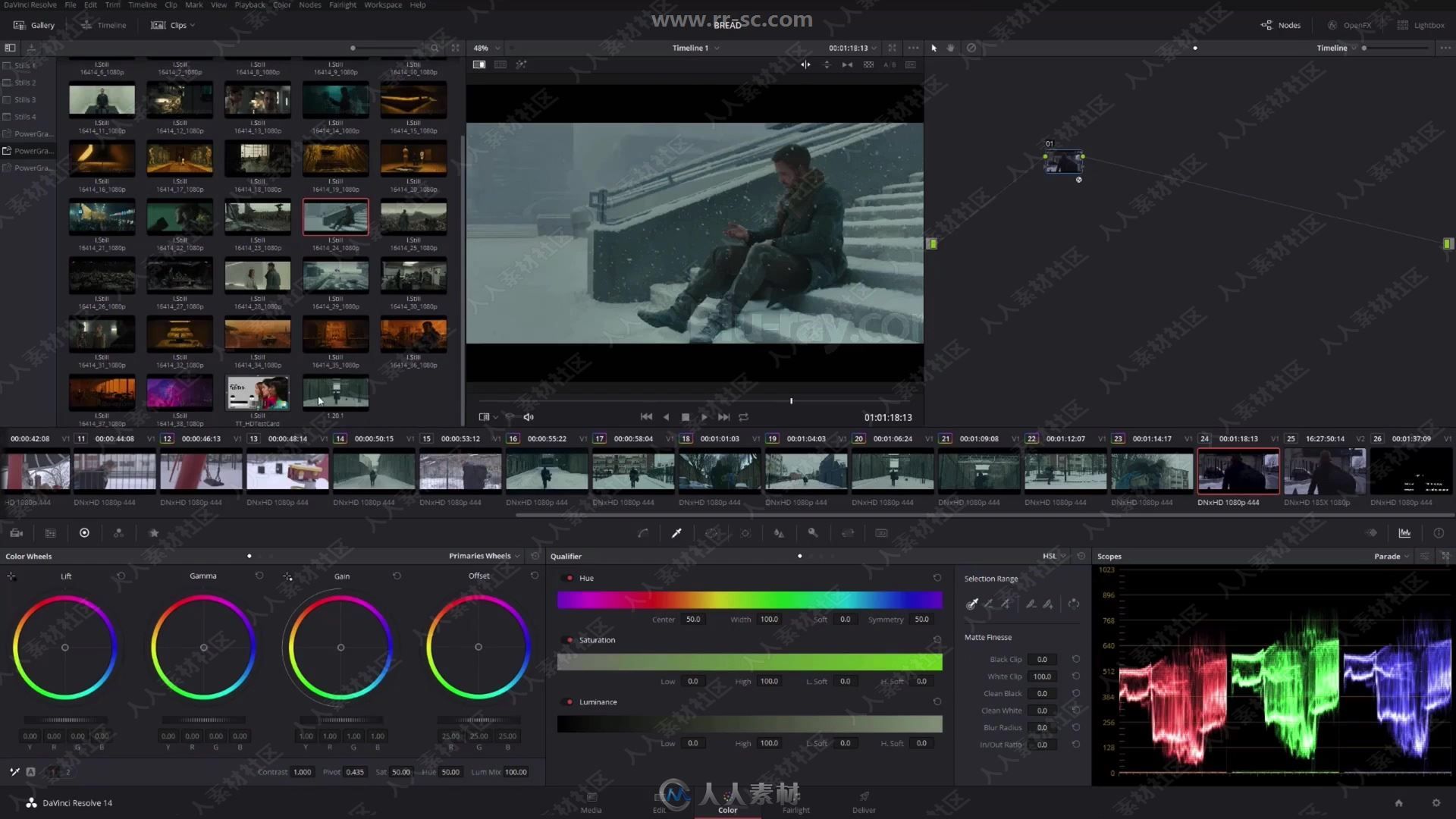
Task: Open node graph Timeline mode dropdown
Action: [x=1336, y=48]
